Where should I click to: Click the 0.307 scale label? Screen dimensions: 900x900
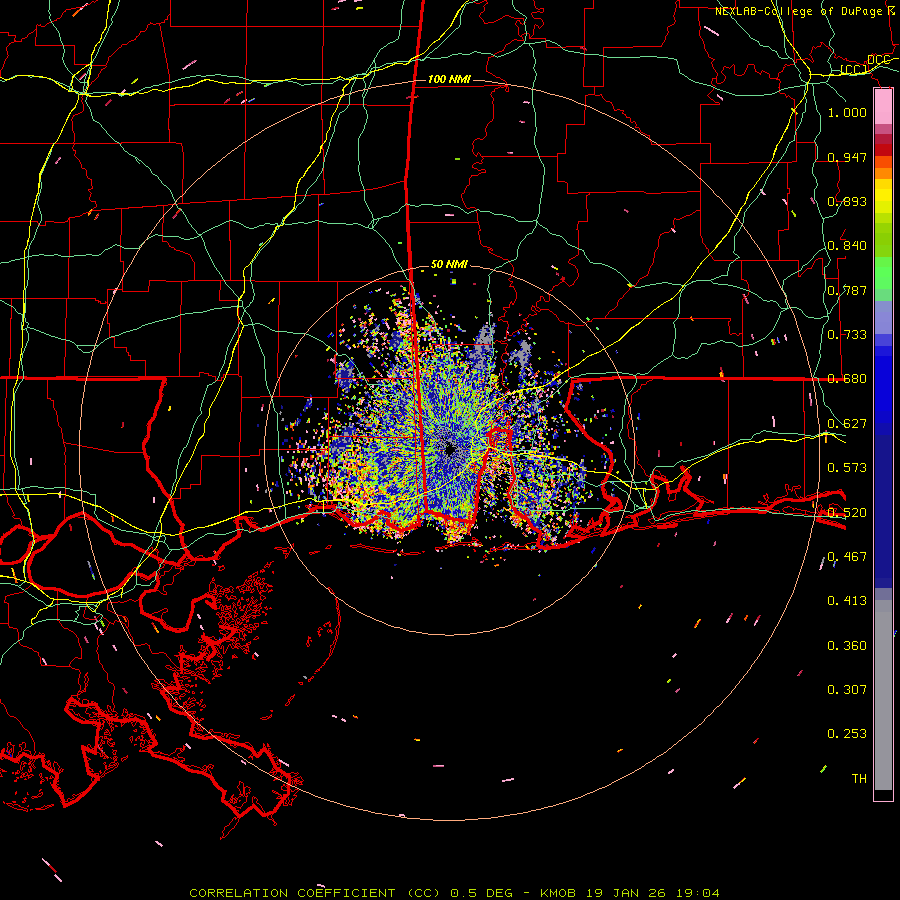pyautogui.click(x=847, y=690)
